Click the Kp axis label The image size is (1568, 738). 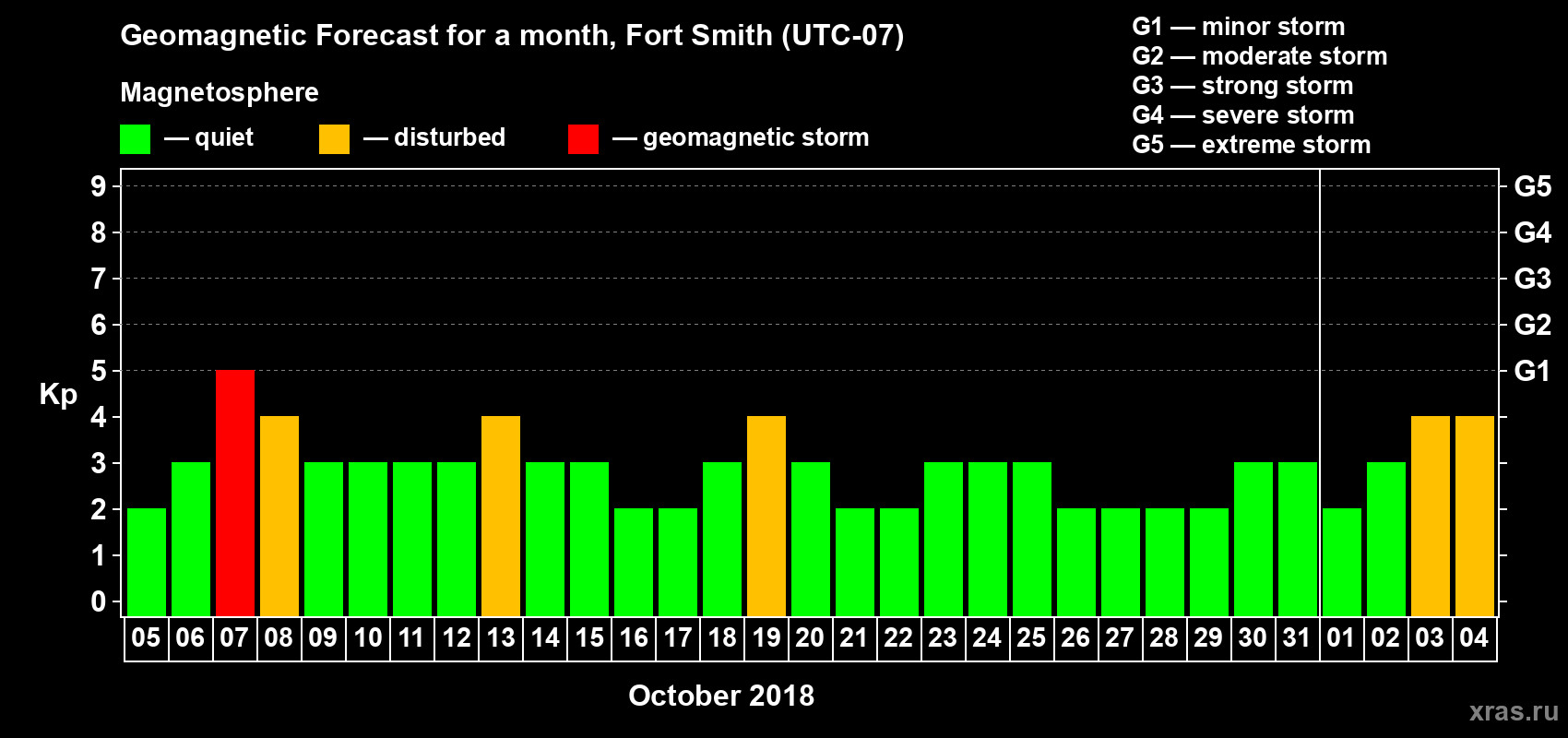click(x=58, y=395)
